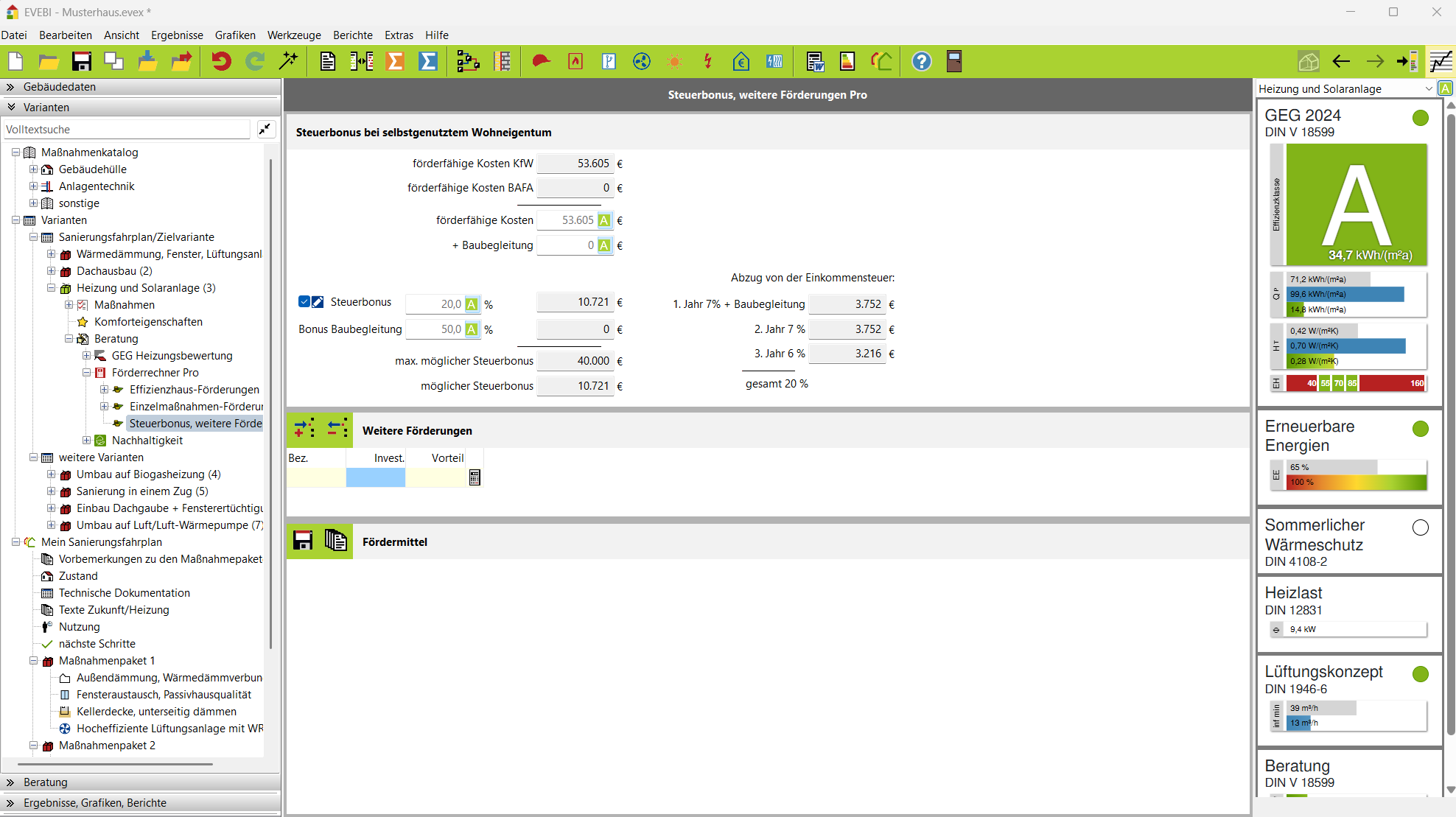Expand the Nachhaltigkeit tree node
1456x817 pixels.
(86, 441)
